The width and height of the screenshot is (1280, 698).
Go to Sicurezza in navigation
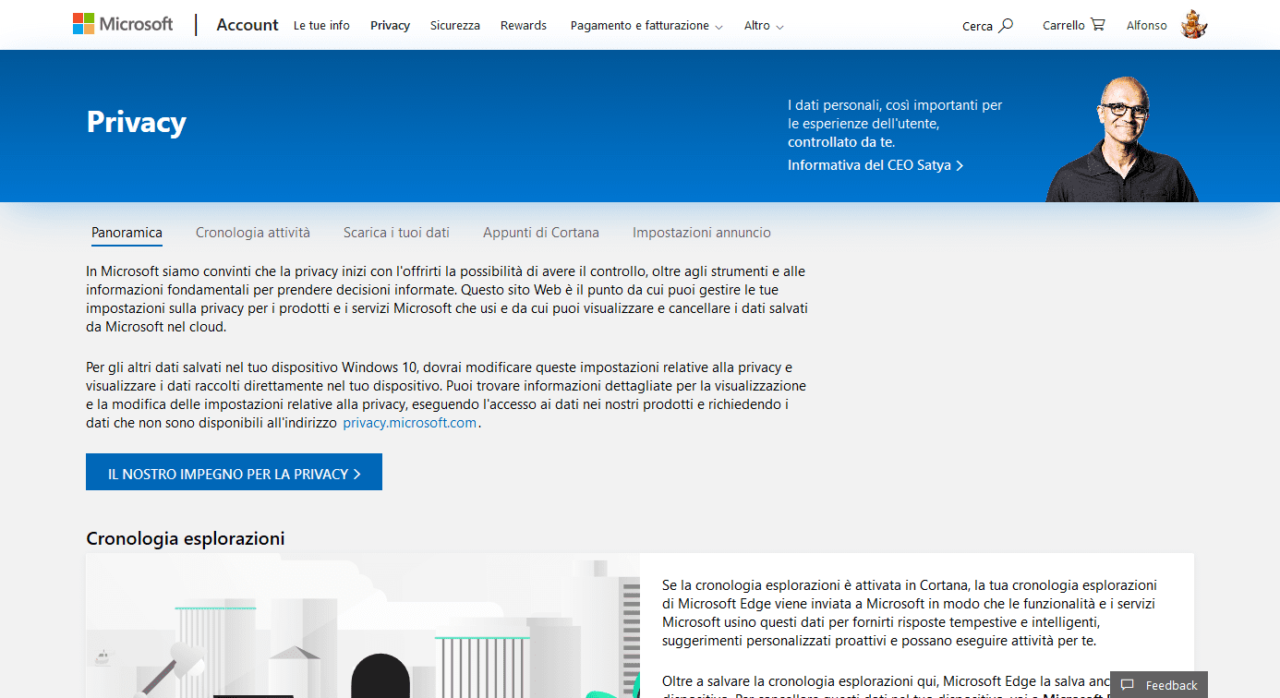(455, 26)
